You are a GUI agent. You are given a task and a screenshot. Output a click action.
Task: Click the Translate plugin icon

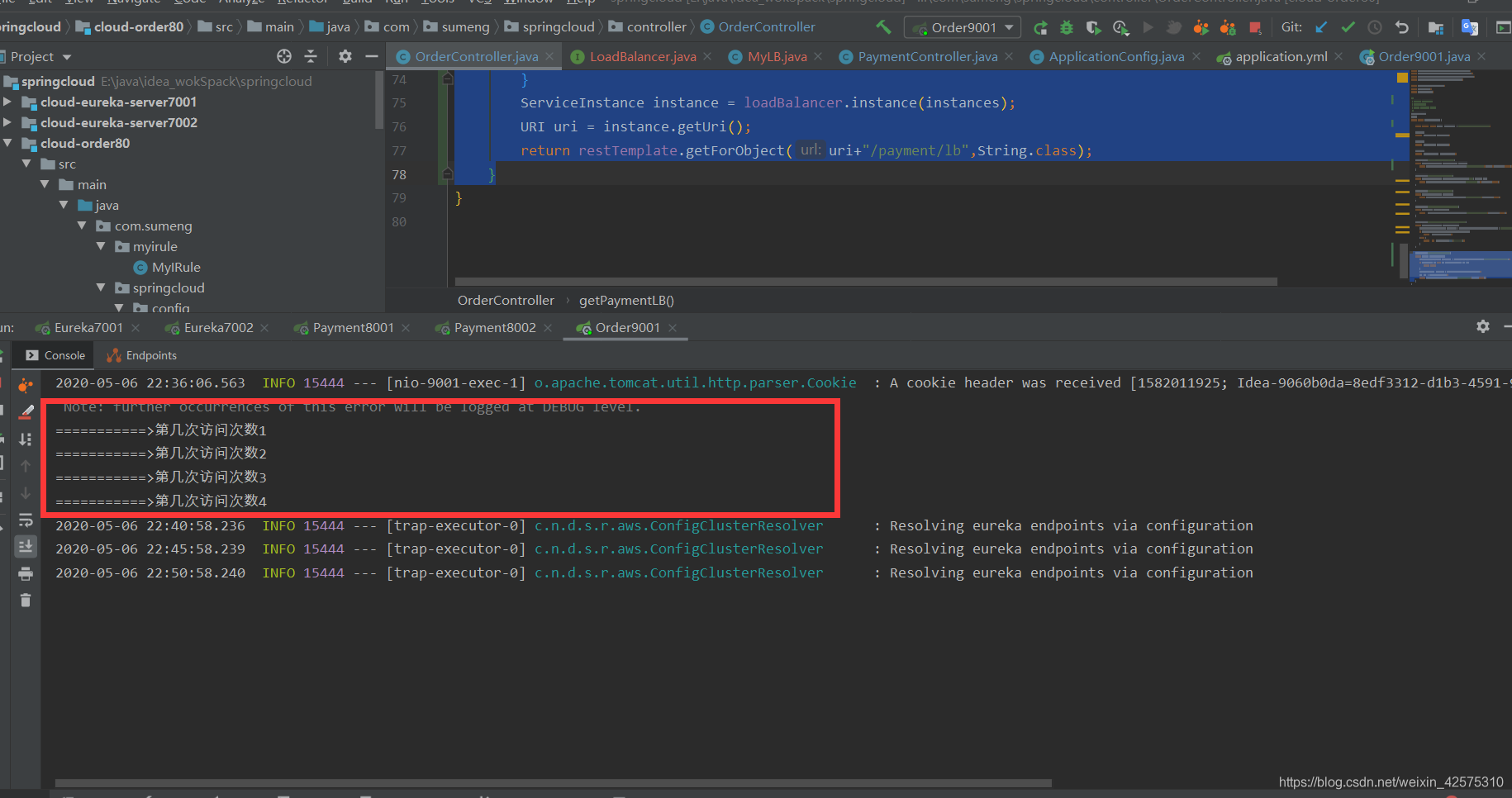1470,27
